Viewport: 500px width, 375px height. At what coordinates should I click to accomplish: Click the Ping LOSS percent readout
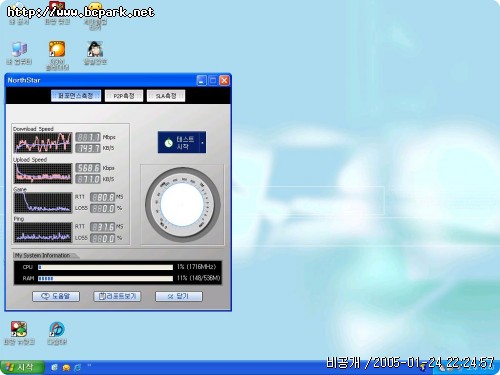tap(102, 238)
